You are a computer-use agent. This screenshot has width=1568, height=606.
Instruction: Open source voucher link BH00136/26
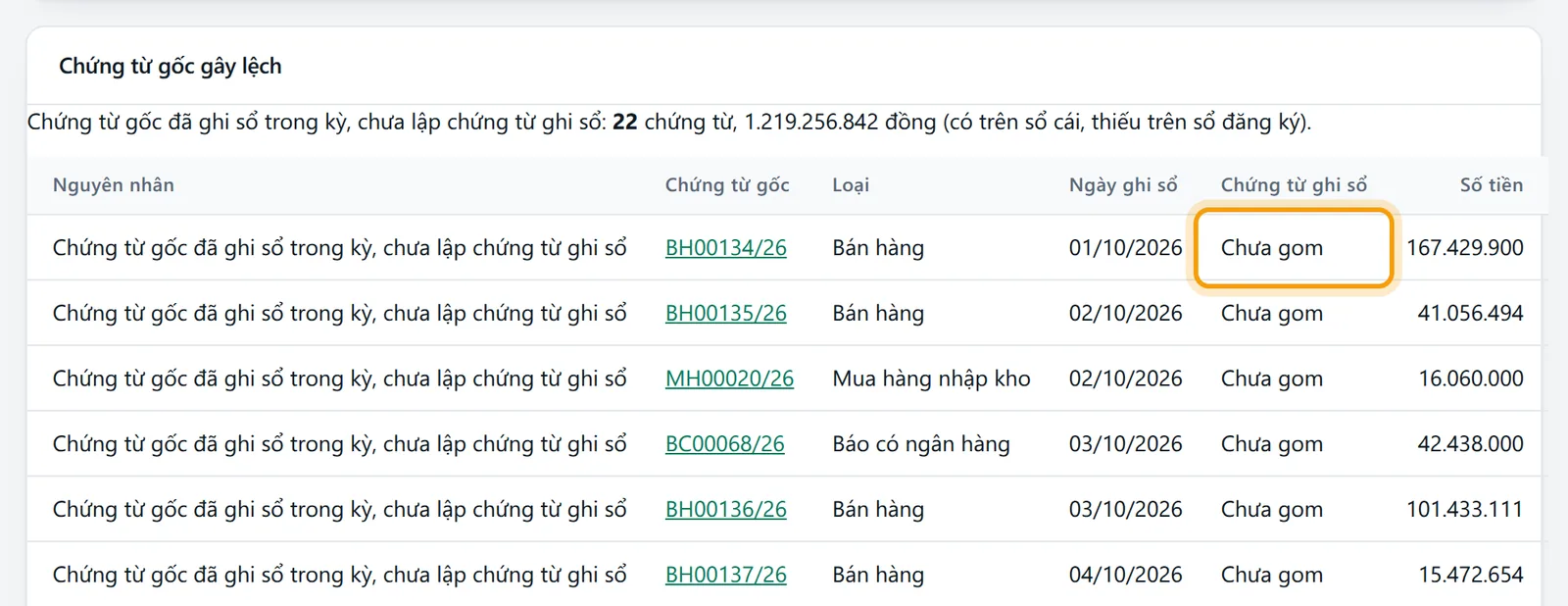[x=725, y=510]
